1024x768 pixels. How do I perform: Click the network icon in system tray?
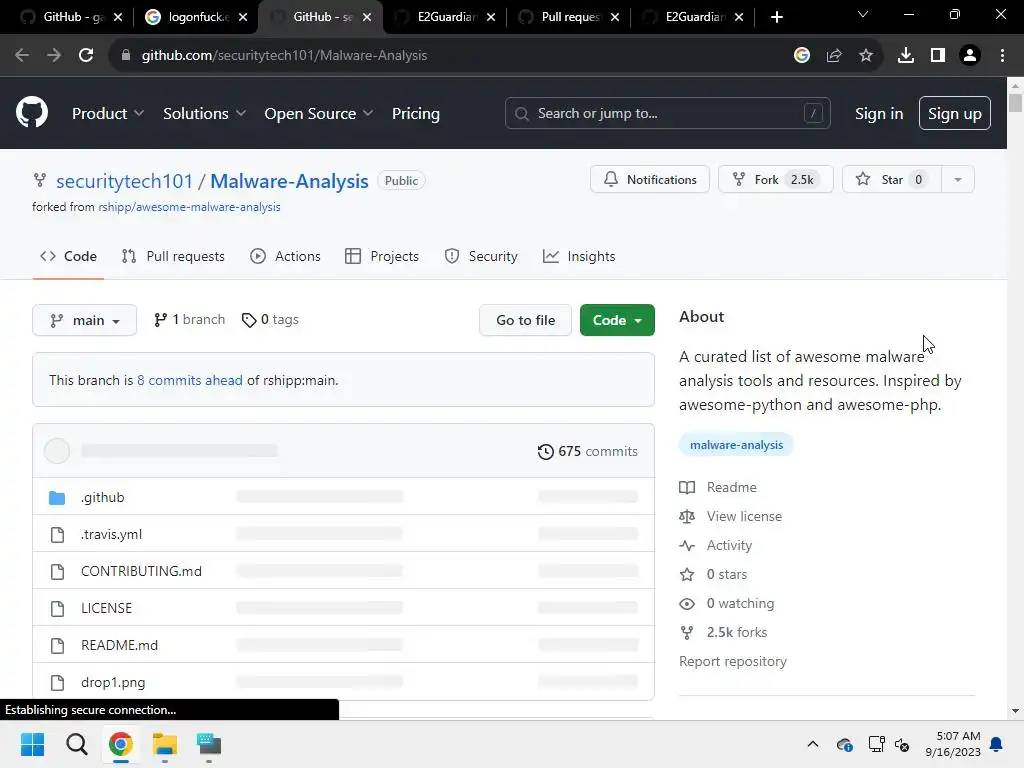click(x=876, y=744)
